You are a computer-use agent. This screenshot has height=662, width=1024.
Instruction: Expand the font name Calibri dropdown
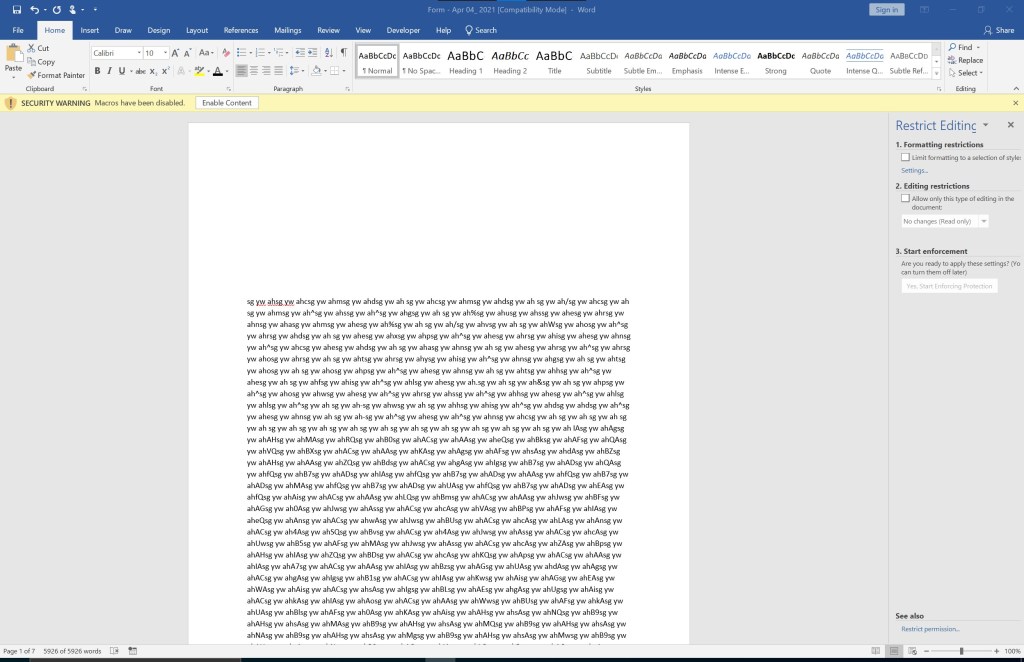click(x=139, y=53)
